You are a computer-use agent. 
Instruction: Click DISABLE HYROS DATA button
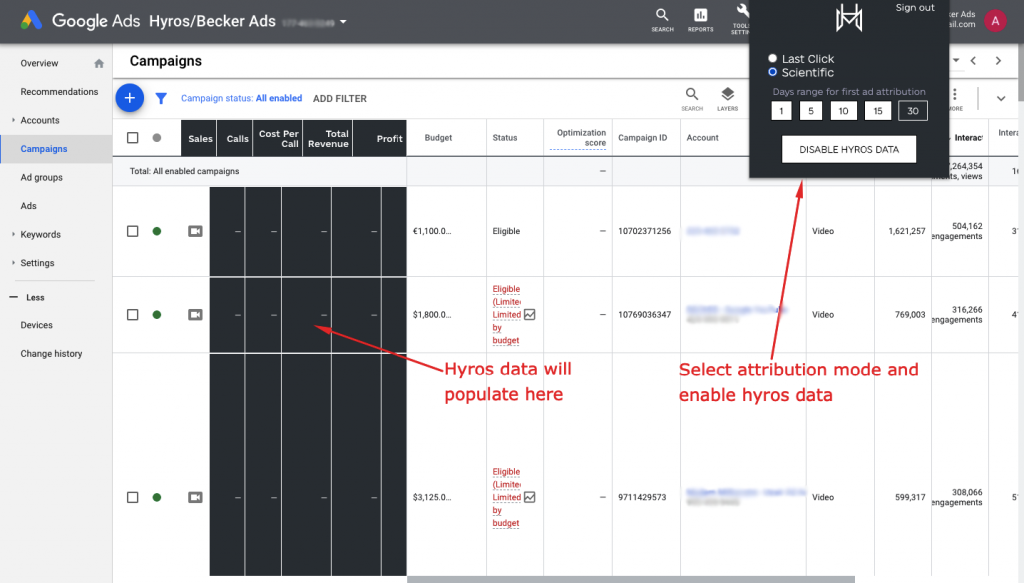point(849,150)
